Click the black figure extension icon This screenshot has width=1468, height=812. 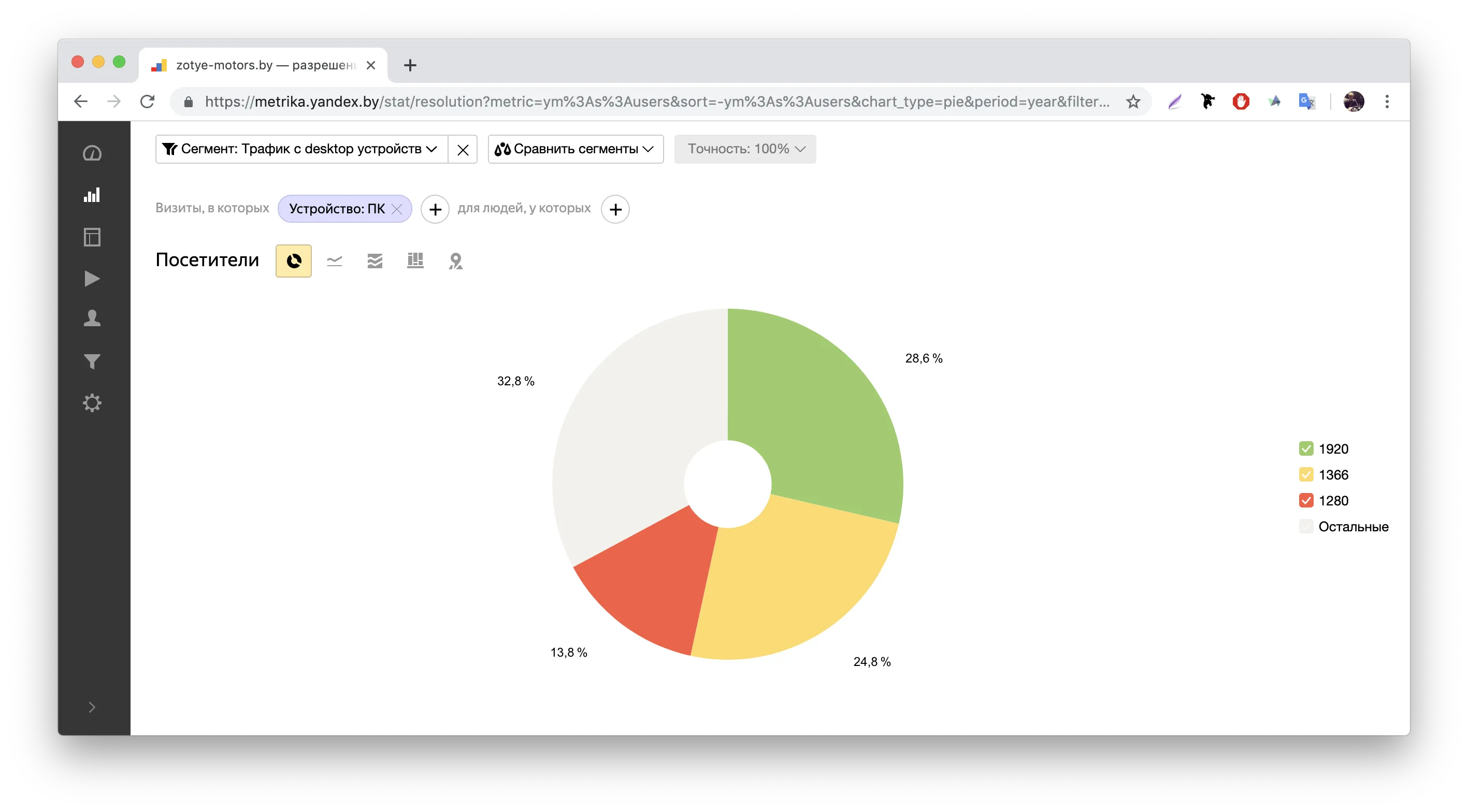1207,102
